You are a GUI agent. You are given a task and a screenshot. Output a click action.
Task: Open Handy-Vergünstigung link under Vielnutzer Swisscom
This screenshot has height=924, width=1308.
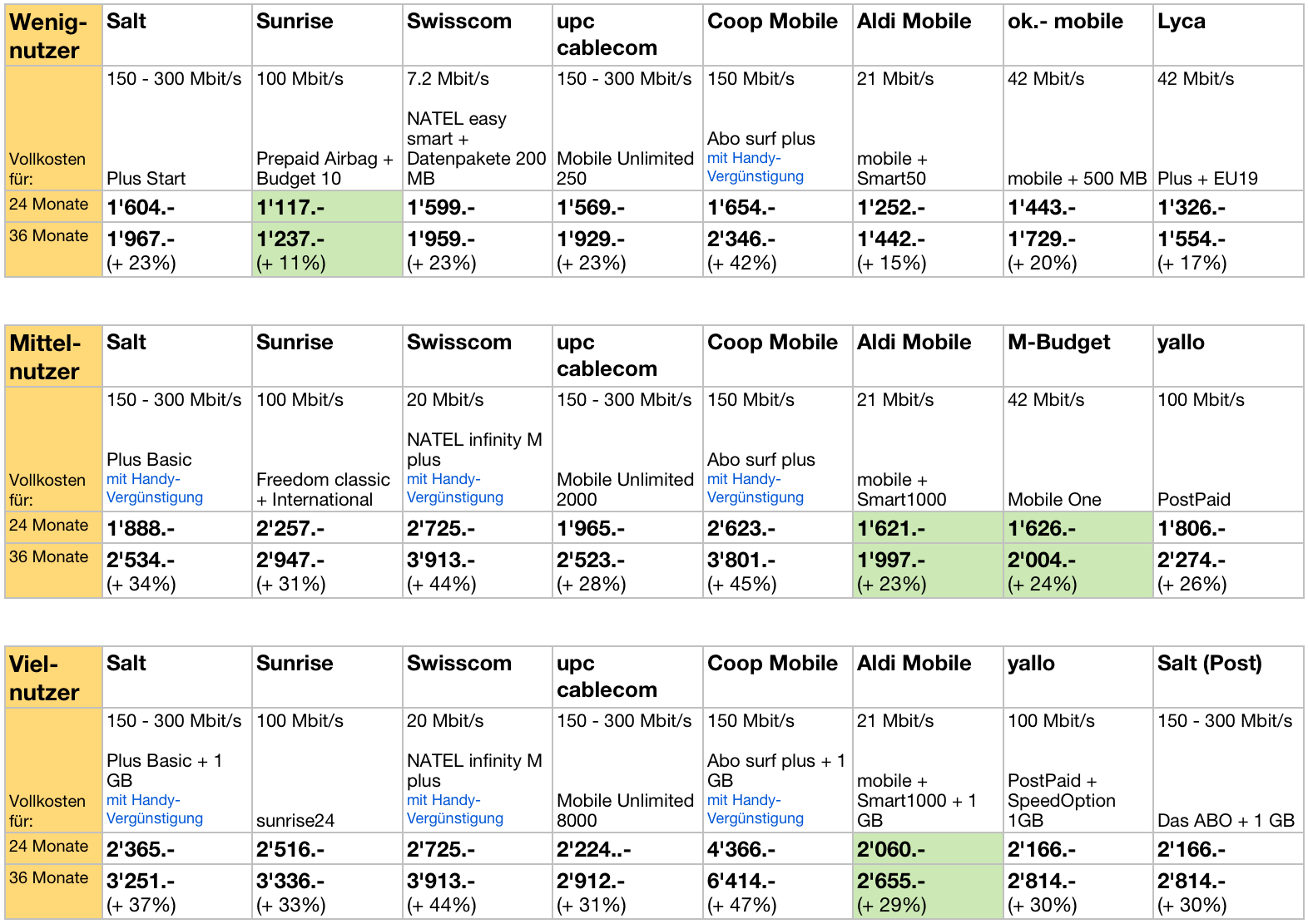454,809
